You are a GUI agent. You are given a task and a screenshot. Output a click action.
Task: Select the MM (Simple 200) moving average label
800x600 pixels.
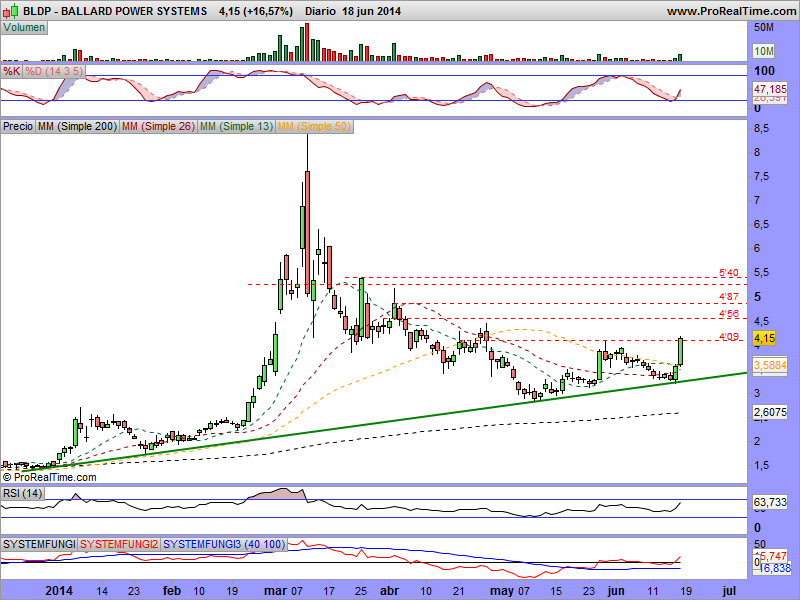77,126
